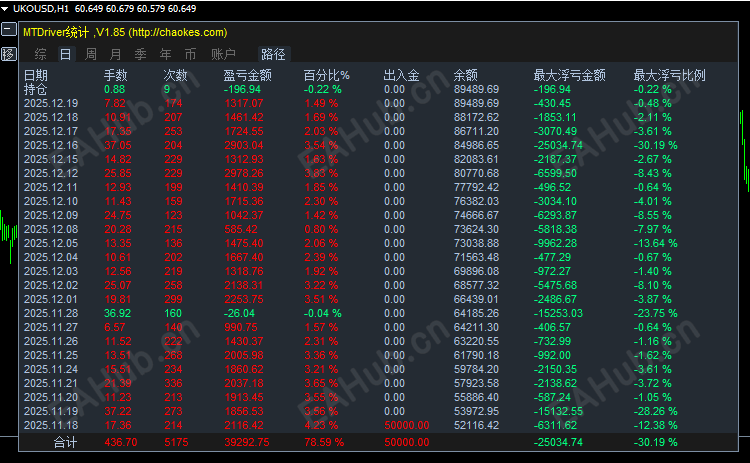This screenshot has width=750, height=463.
Task: Switch to the 账户 account tab
Action: [x=223, y=54]
